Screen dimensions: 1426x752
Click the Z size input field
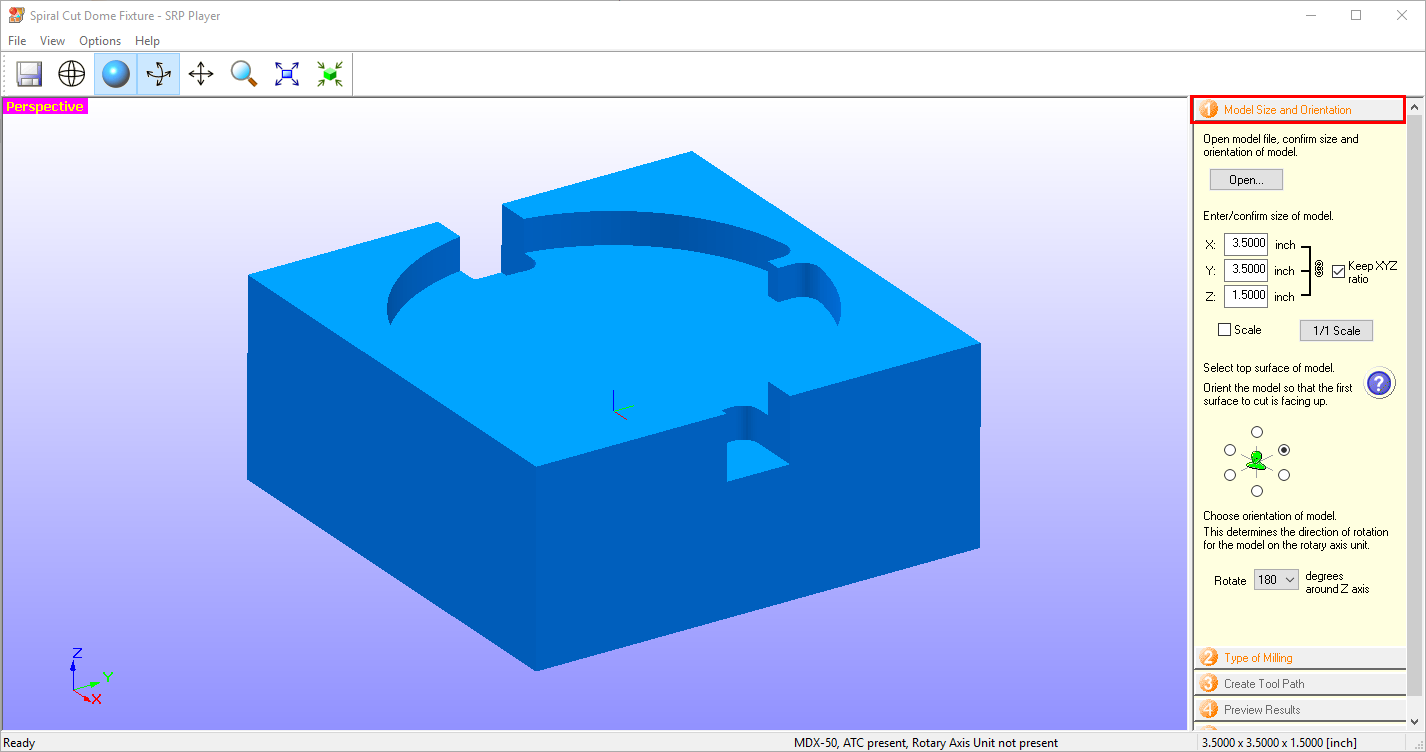point(1246,296)
